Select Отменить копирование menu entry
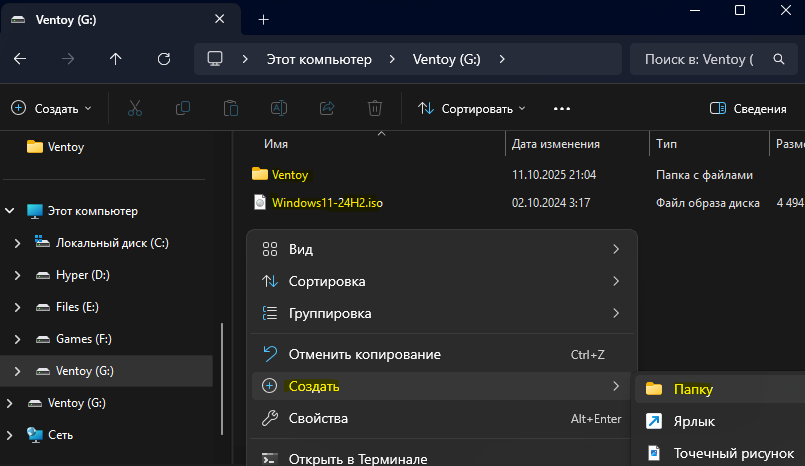This screenshot has height=466, width=805. click(364, 354)
